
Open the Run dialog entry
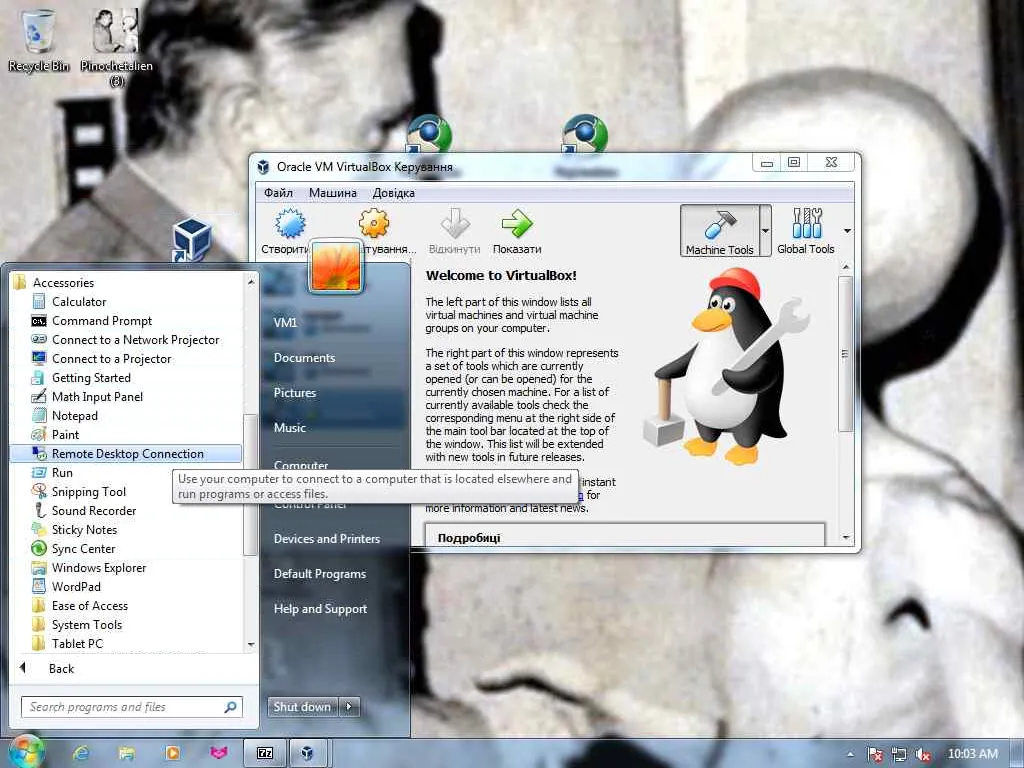pos(63,472)
